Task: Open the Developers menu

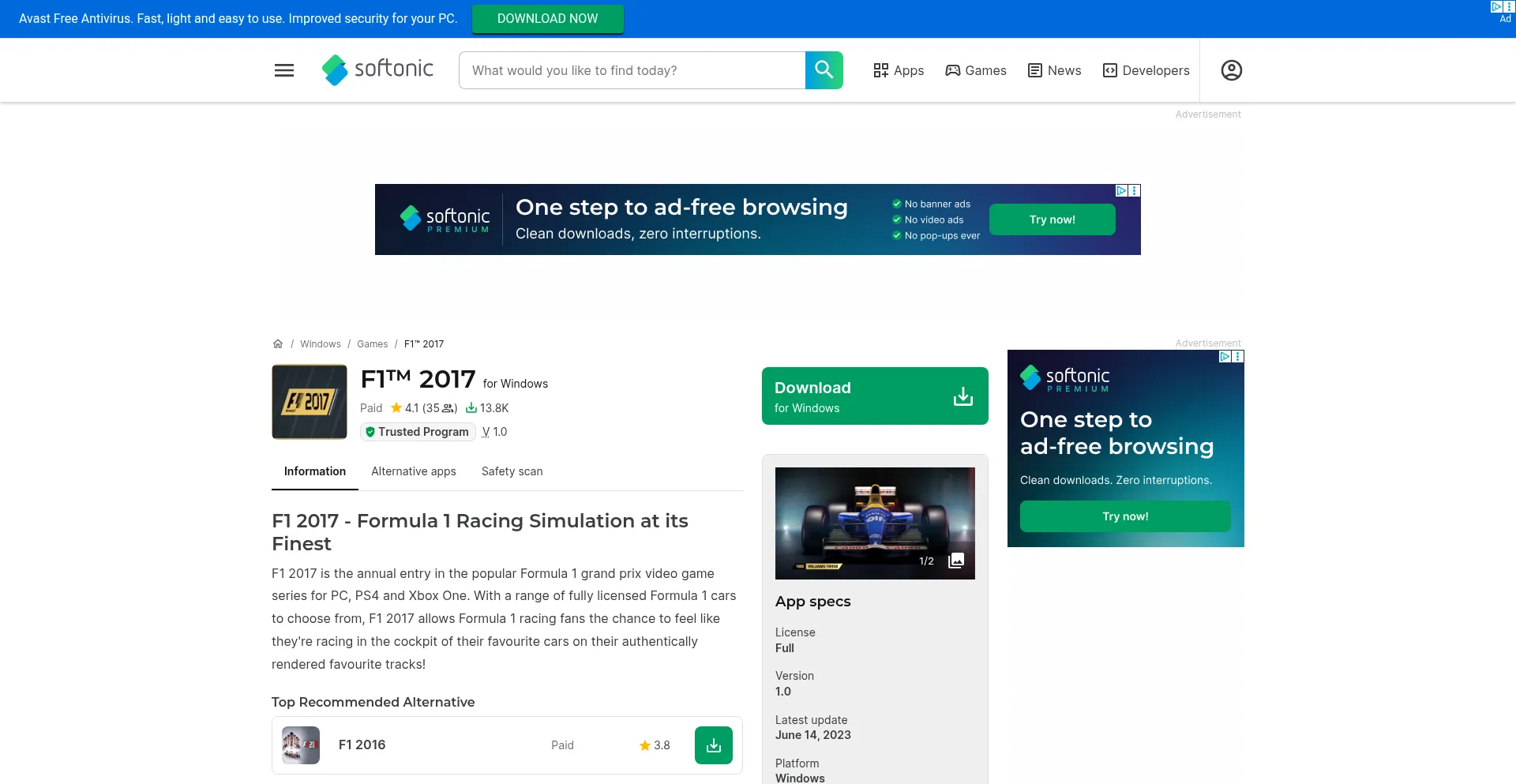Action: [x=1146, y=70]
